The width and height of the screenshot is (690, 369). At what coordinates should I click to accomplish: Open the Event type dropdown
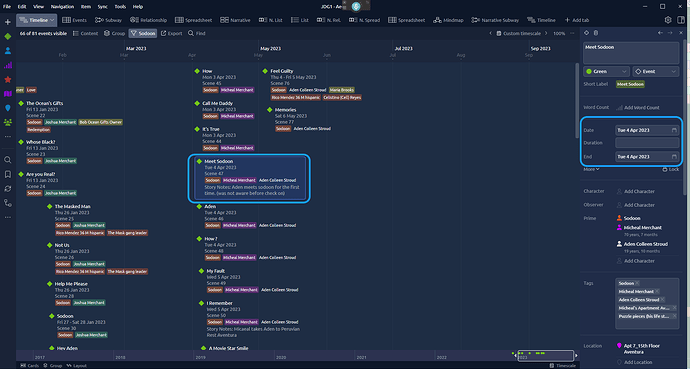[x=656, y=71]
